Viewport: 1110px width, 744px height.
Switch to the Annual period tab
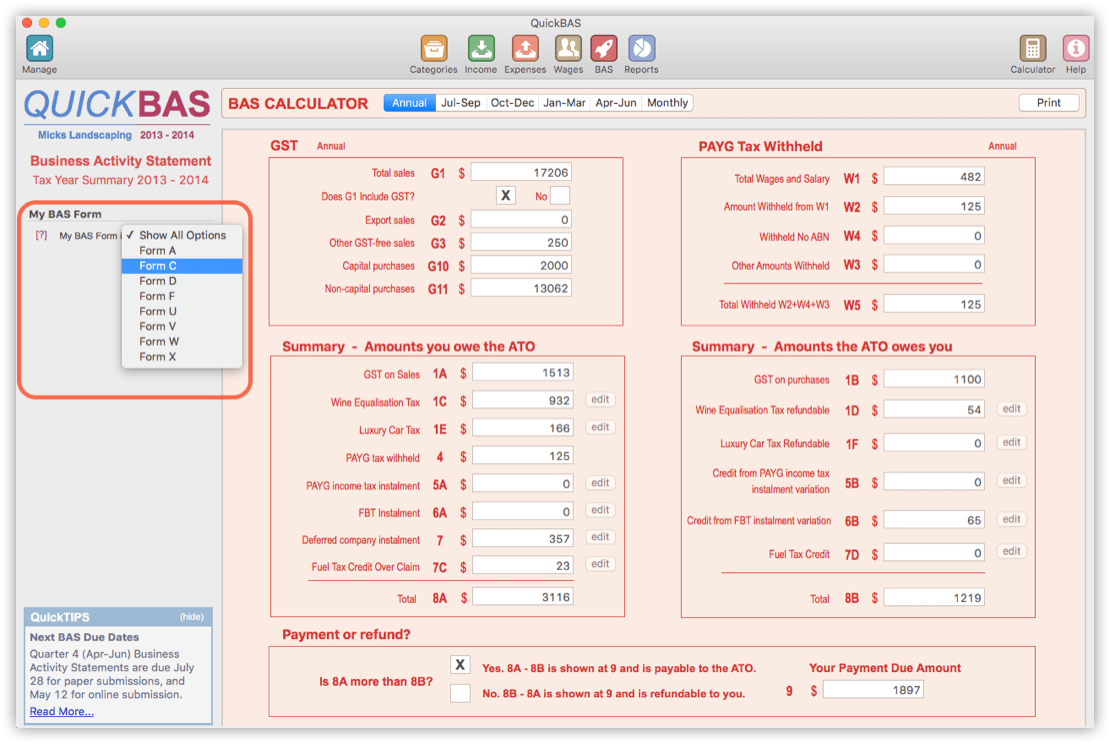tap(409, 103)
